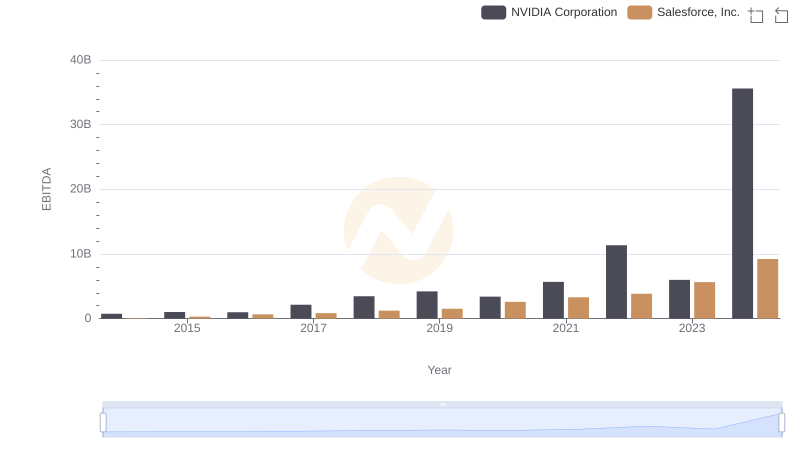
Task: Click the NVIDIA bar for 2019
Action: [427, 305]
